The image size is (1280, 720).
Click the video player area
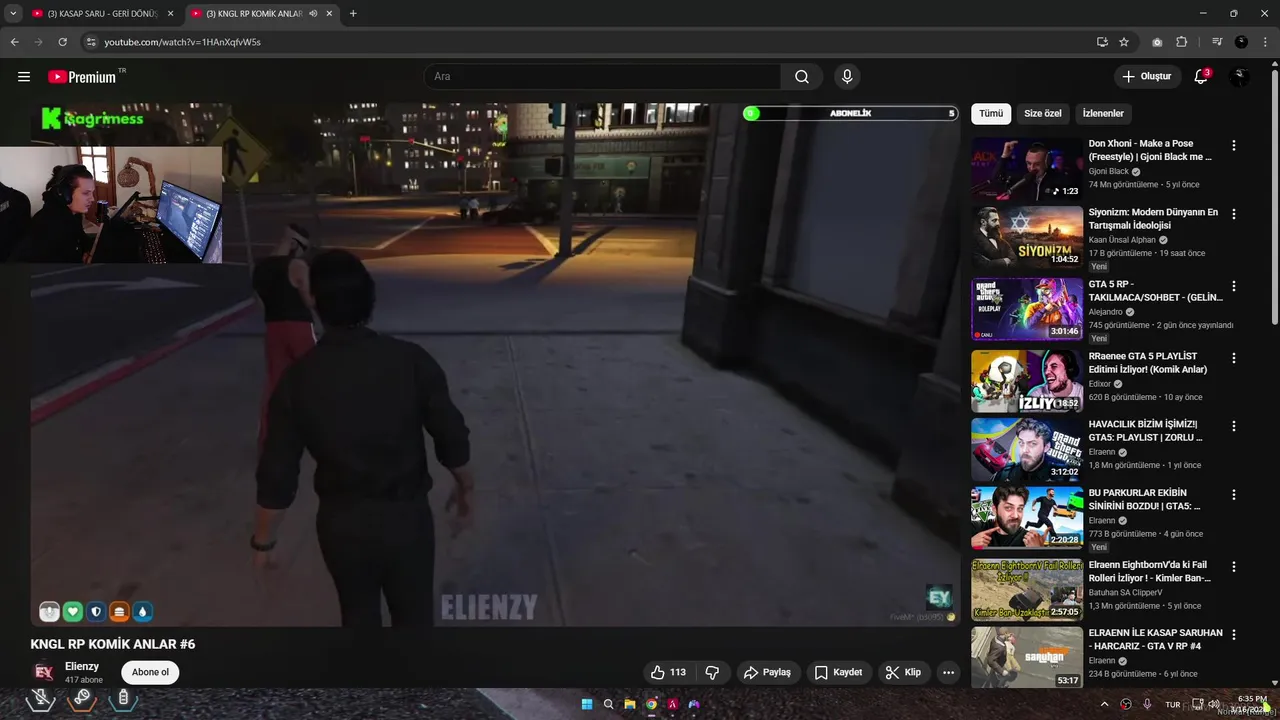click(x=495, y=364)
